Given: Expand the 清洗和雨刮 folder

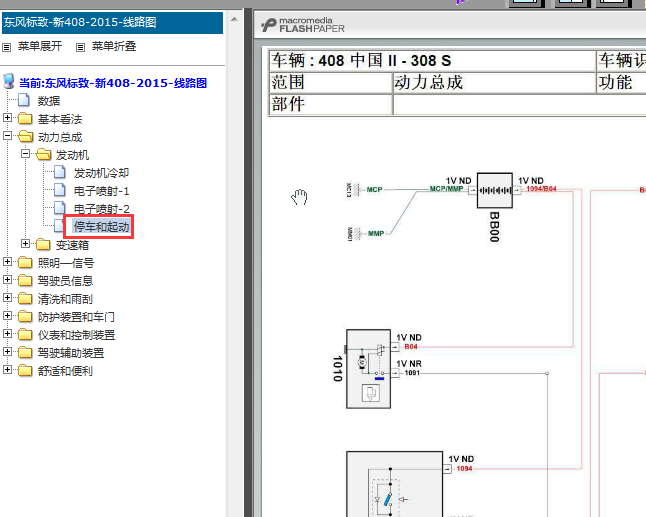Looking at the screenshot, I should point(7,297).
